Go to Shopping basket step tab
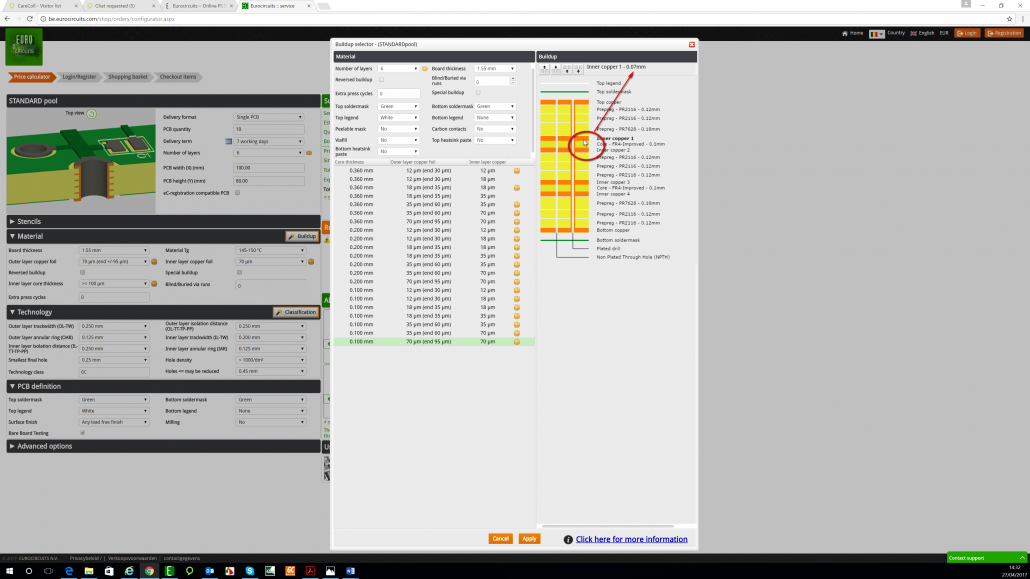This screenshot has width=1030, height=579. tap(127, 77)
